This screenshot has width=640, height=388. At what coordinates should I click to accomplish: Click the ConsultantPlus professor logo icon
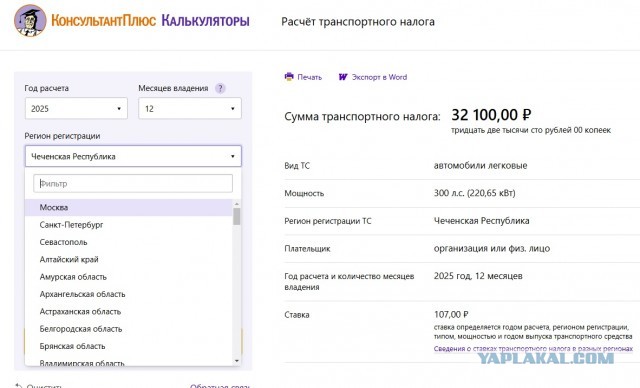pyautogui.click(x=30, y=20)
